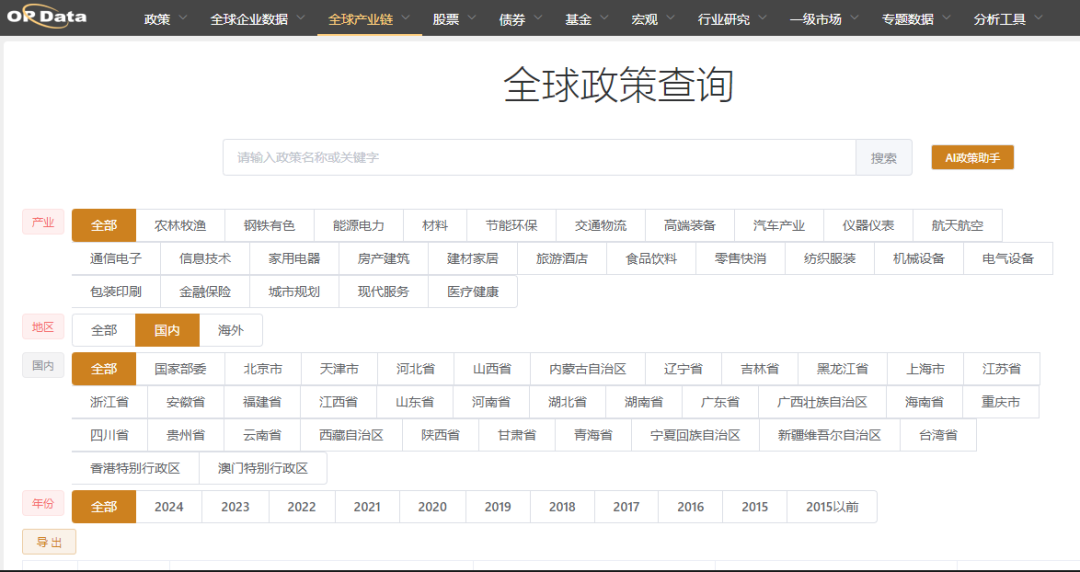Select the year 2023 filter
1080x572 pixels.
236,507
